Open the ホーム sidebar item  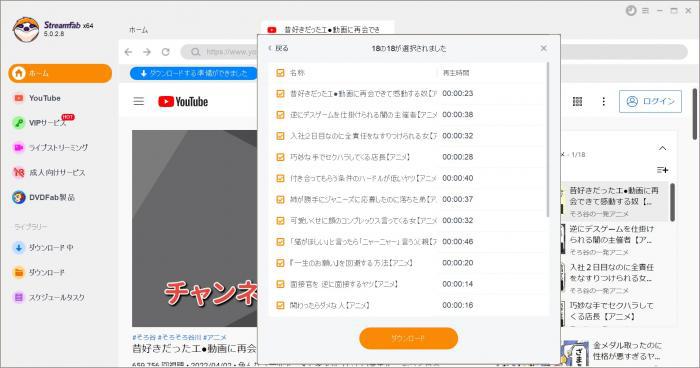click(60, 73)
